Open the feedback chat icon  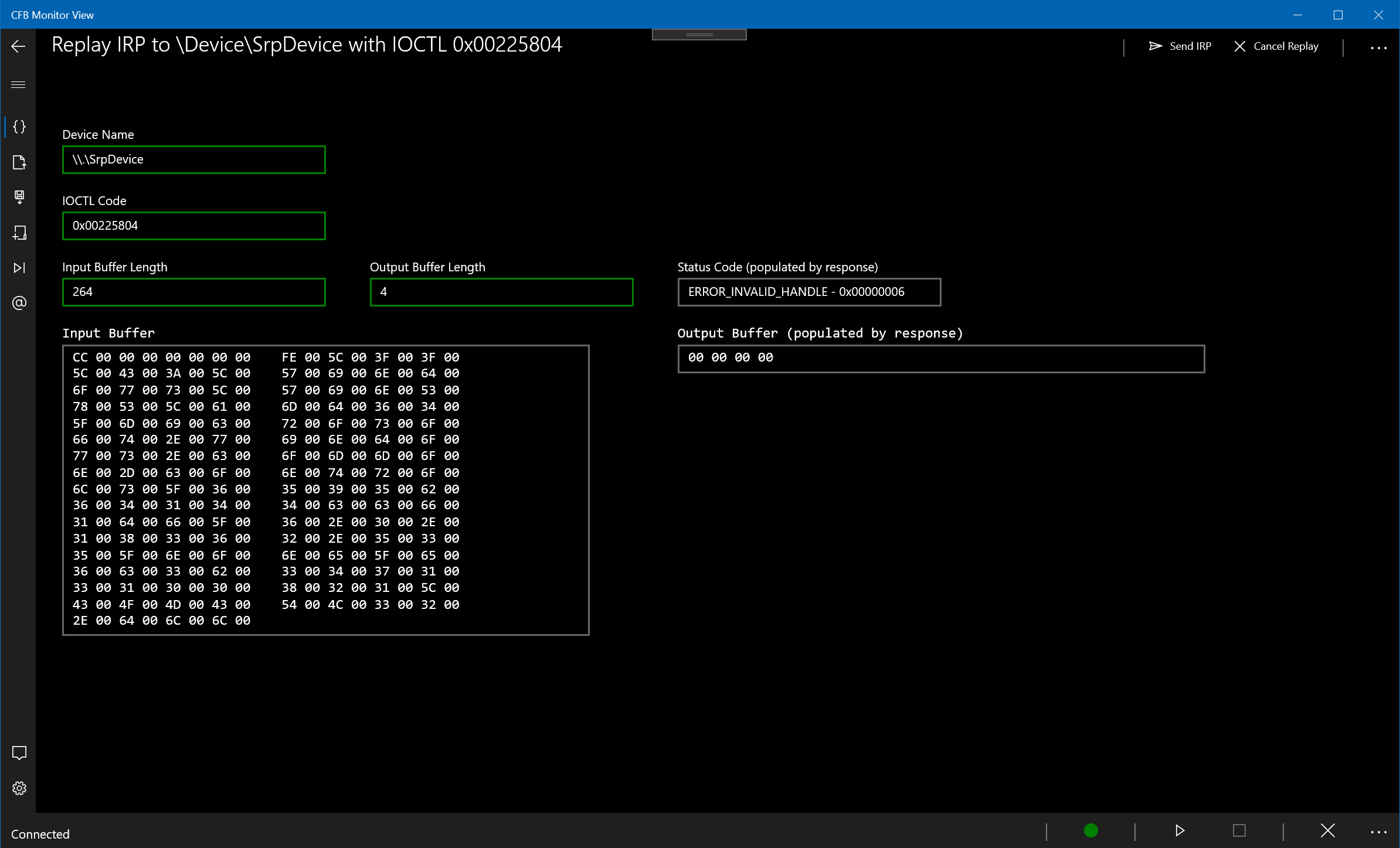click(x=19, y=752)
